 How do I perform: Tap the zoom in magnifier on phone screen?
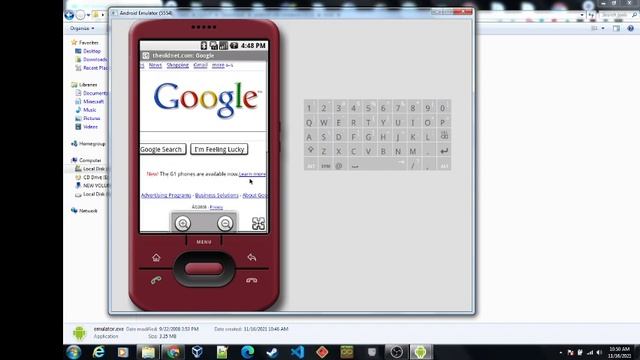(x=183, y=223)
